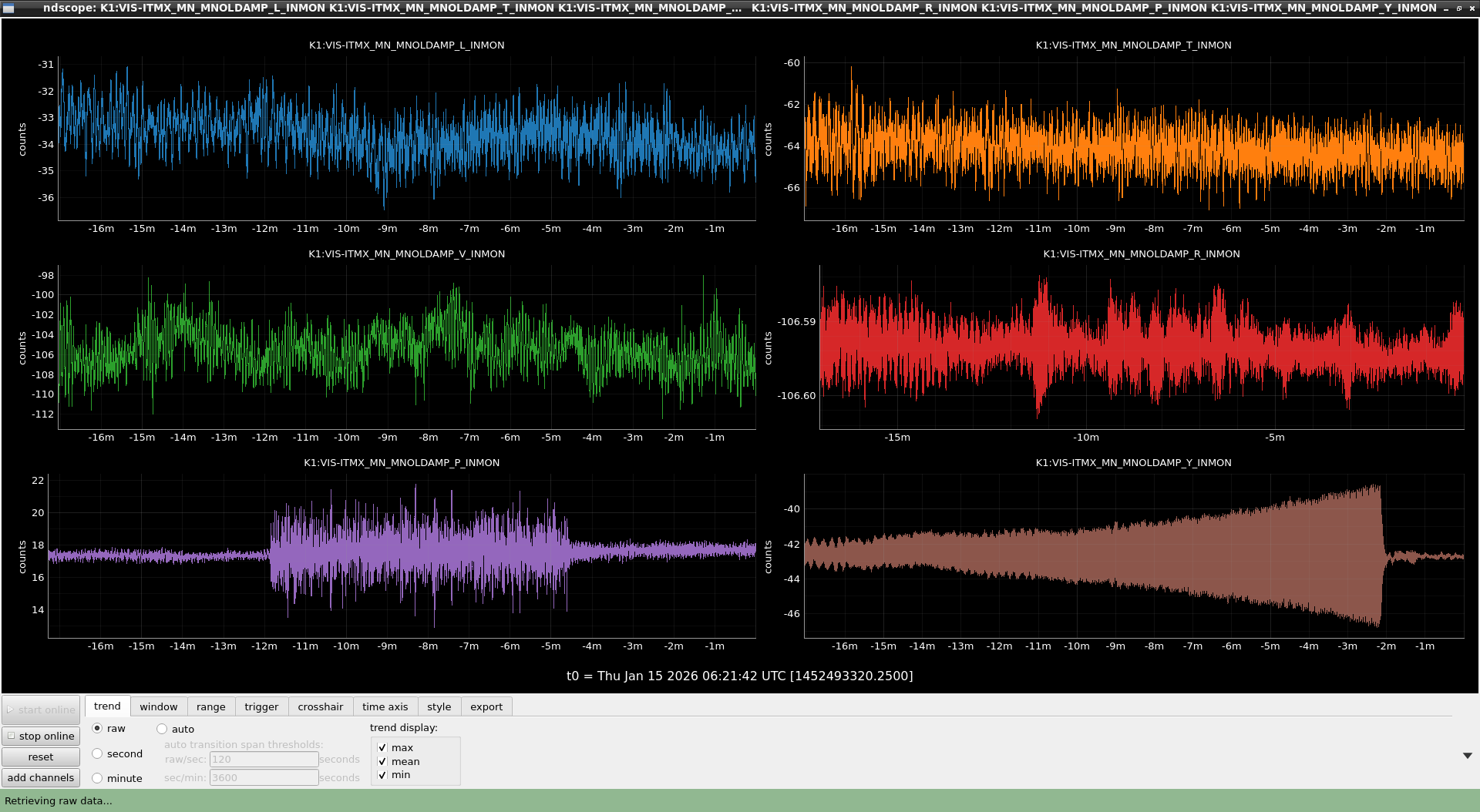
Task: Switch to the range tab
Action: tap(211, 706)
